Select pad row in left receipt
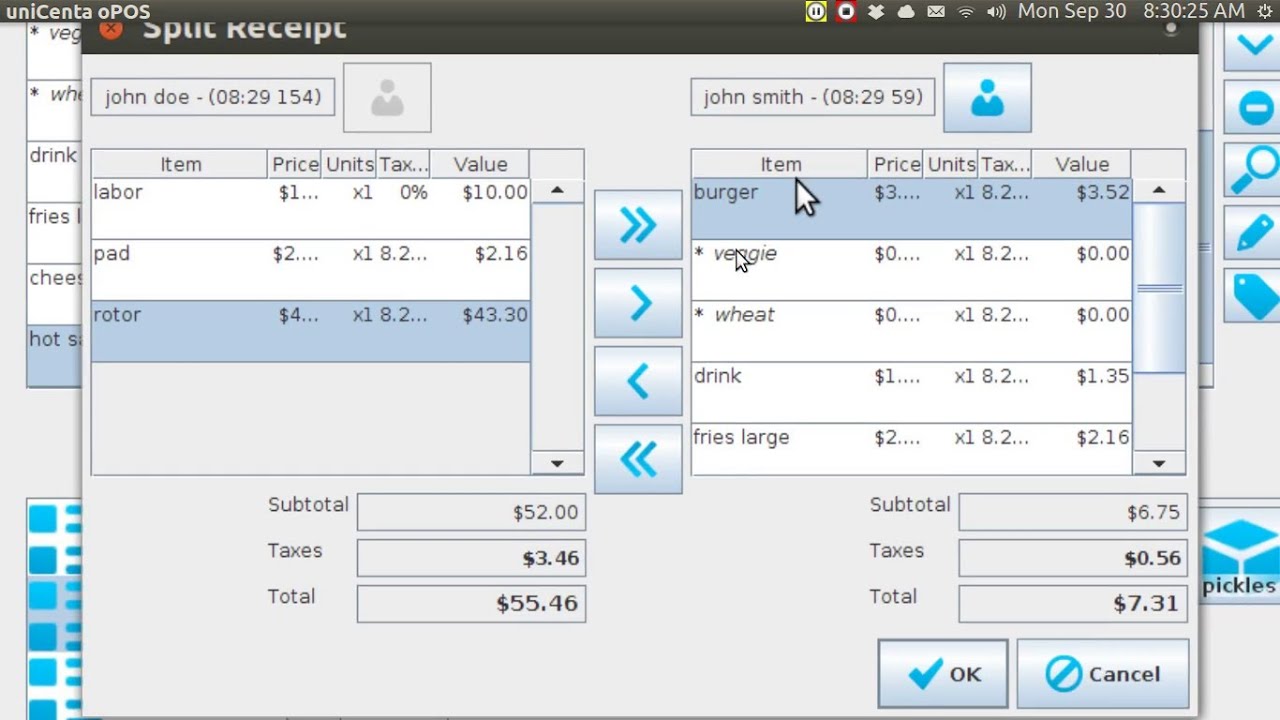 [310, 270]
